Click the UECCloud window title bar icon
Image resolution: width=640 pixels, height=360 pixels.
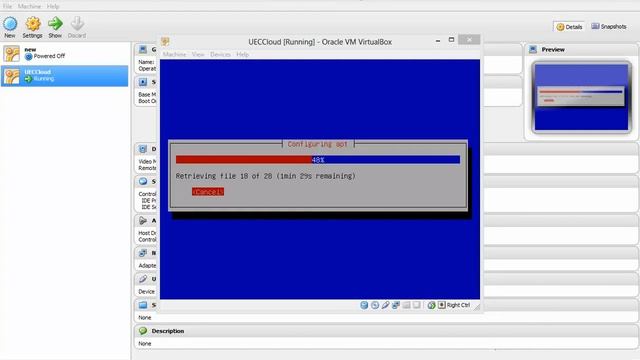tap(165, 42)
